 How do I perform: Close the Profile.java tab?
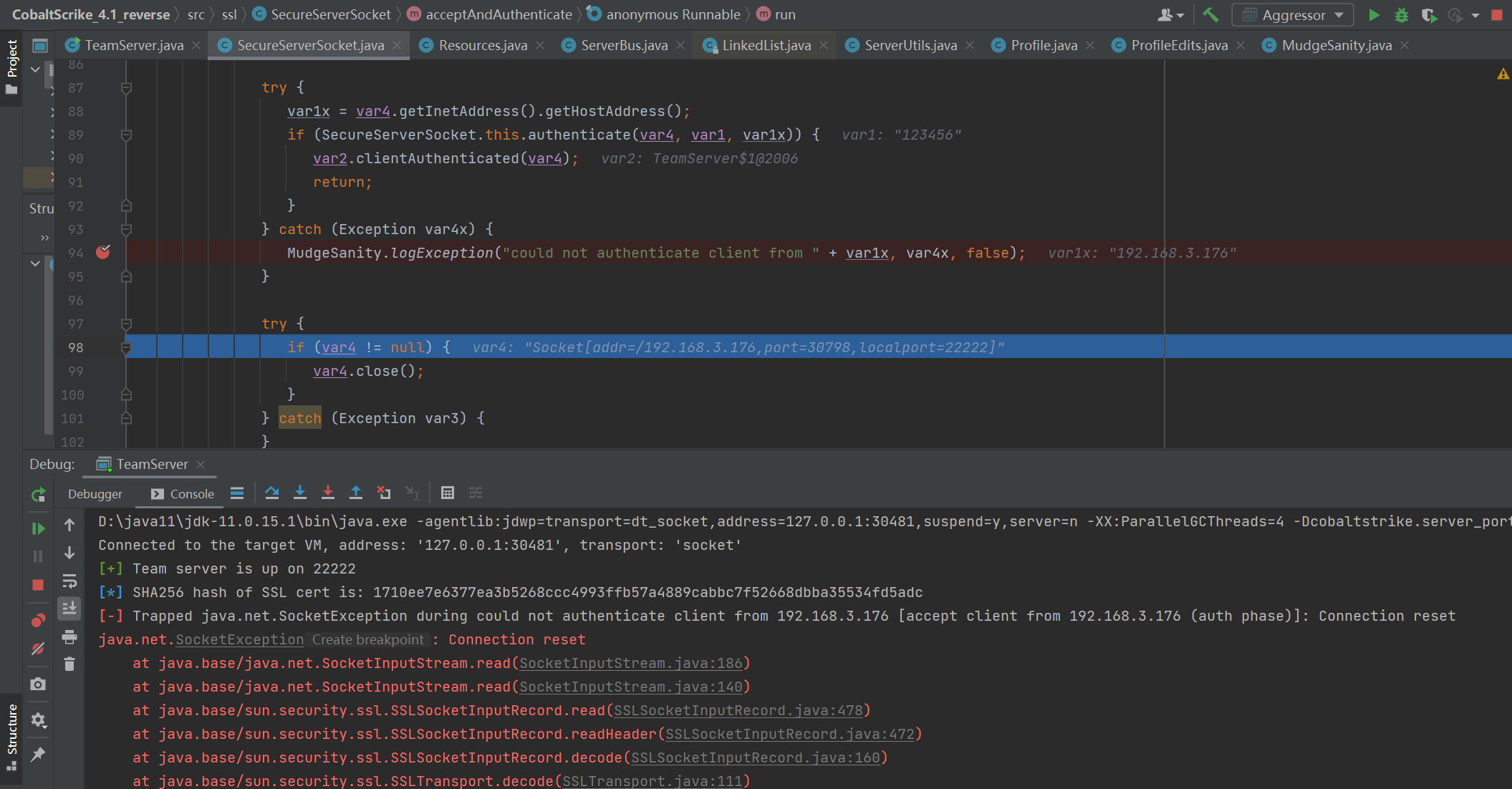(x=1090, y=45)
